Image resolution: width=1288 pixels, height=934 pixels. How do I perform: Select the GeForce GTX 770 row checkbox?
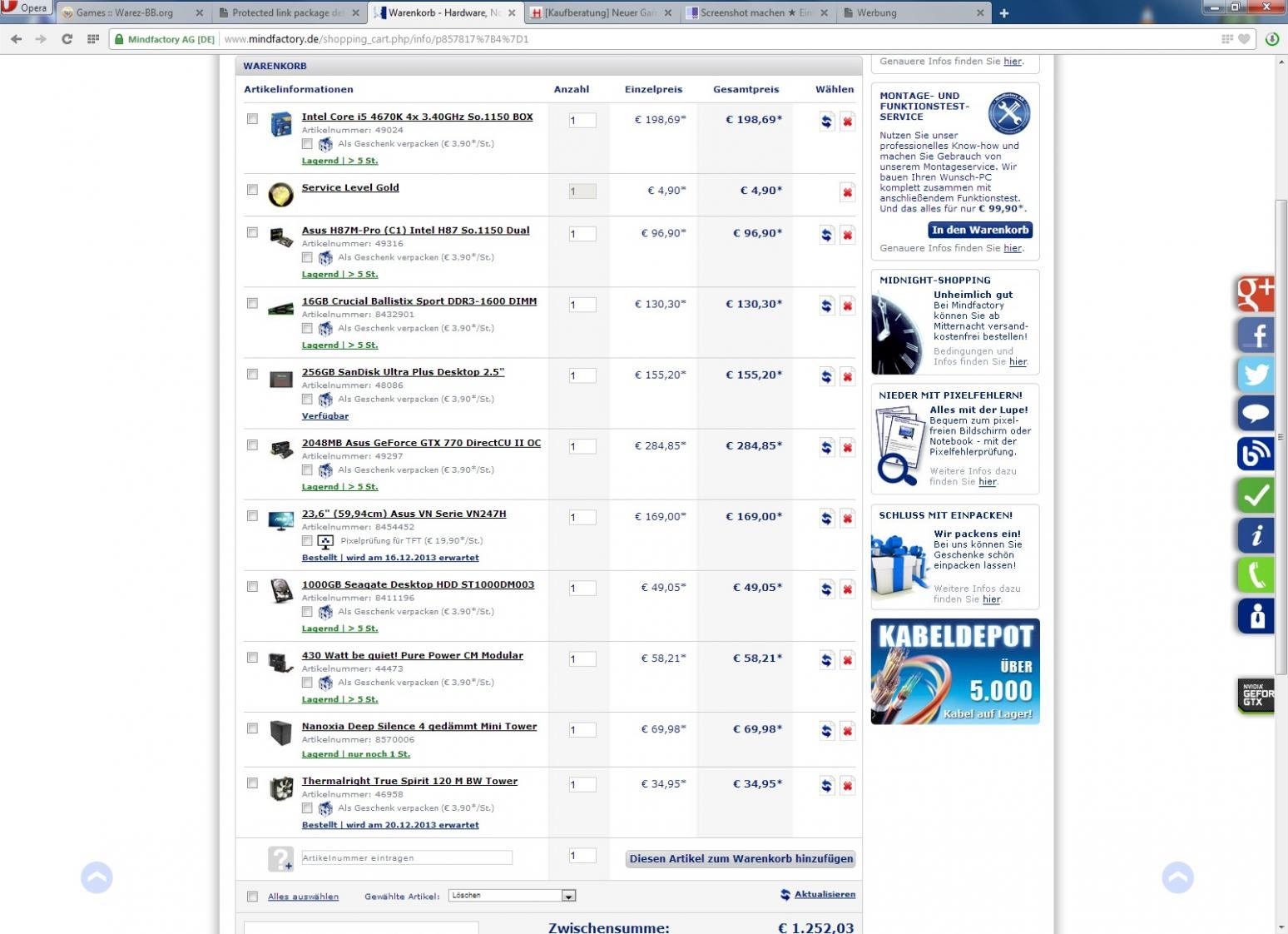(252, 445)
